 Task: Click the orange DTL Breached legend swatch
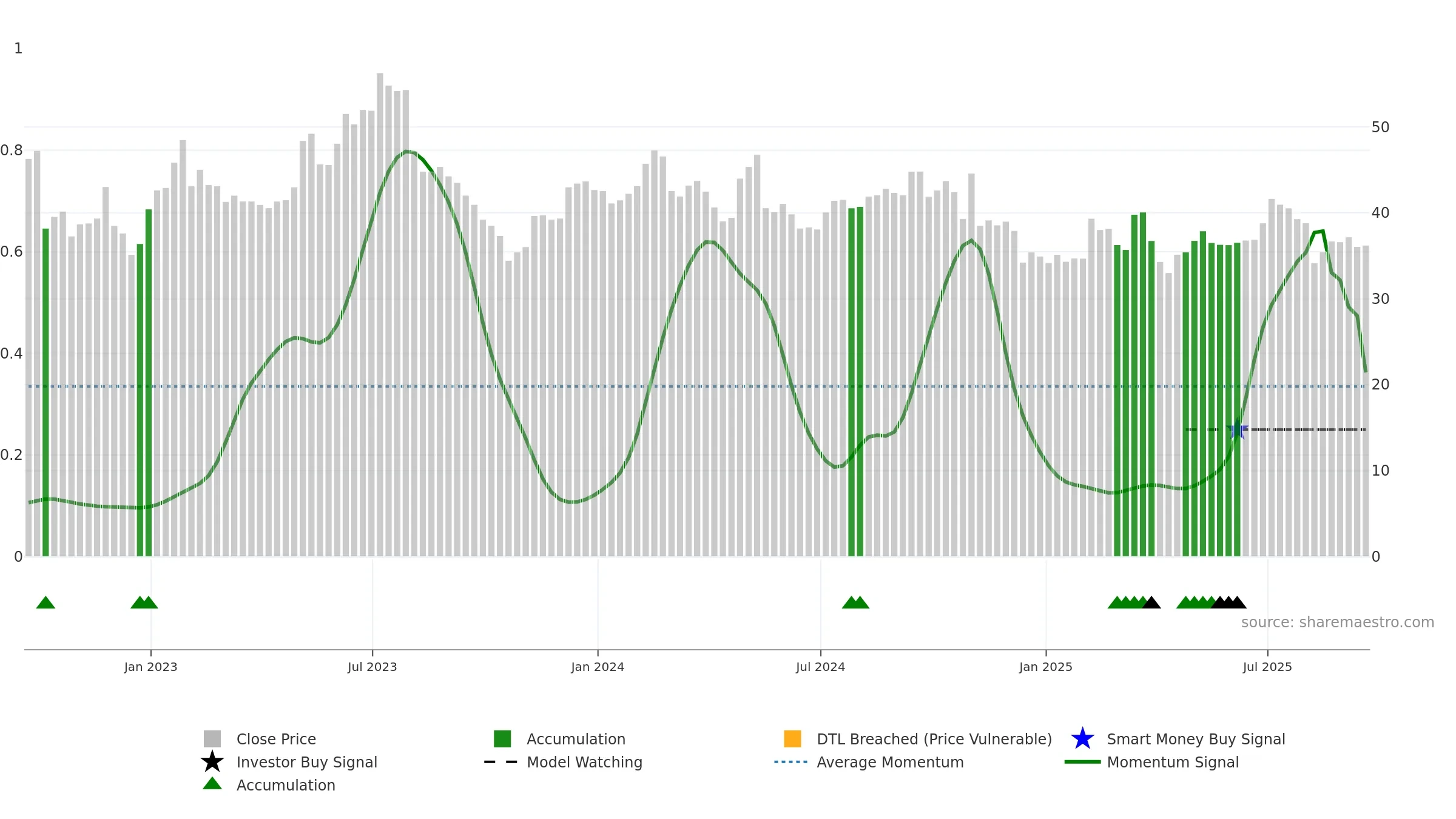coord(792,739)
